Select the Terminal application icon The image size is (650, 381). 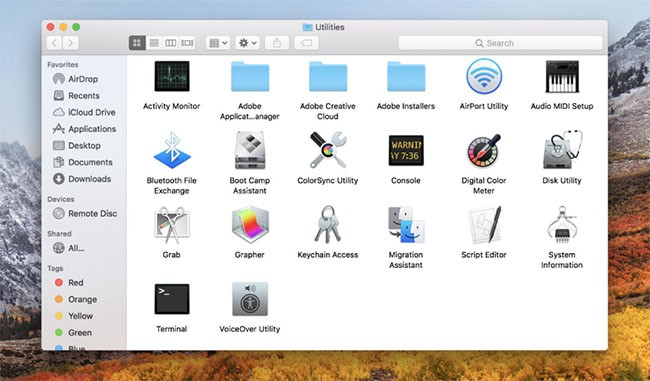[x=172, y=299]
